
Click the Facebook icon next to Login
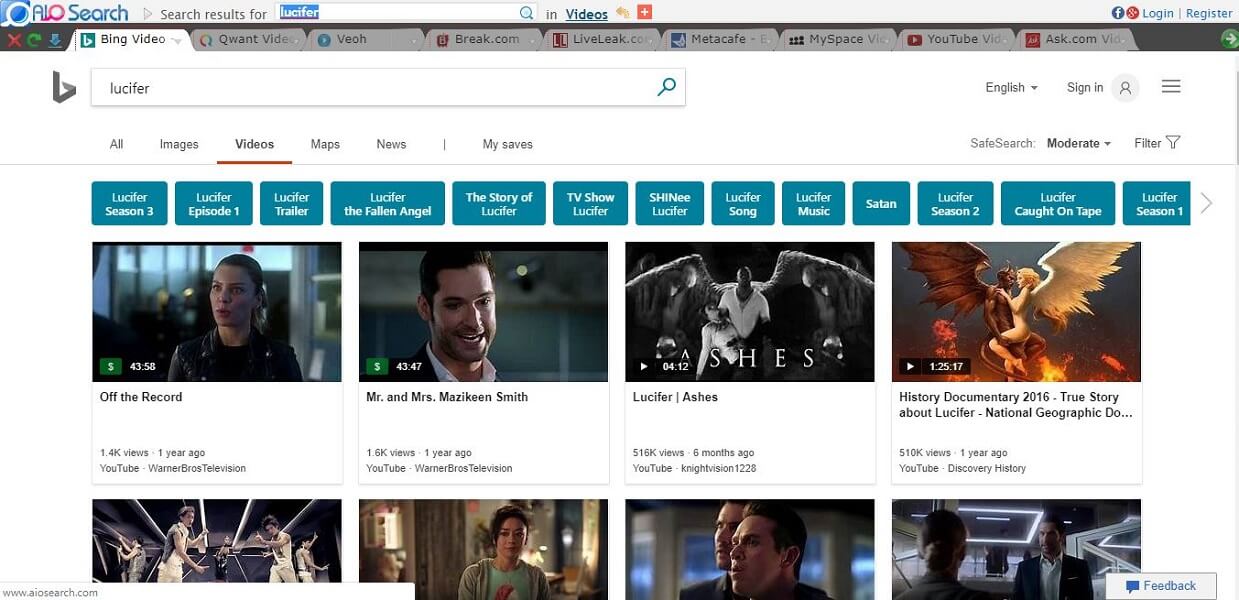(1118, 13)
